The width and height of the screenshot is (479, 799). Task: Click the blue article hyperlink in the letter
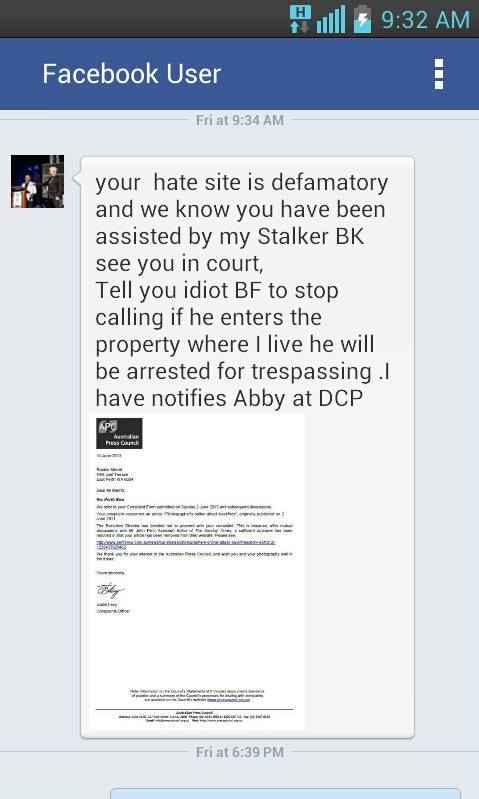pyautogui.click(x=185, y=545)
